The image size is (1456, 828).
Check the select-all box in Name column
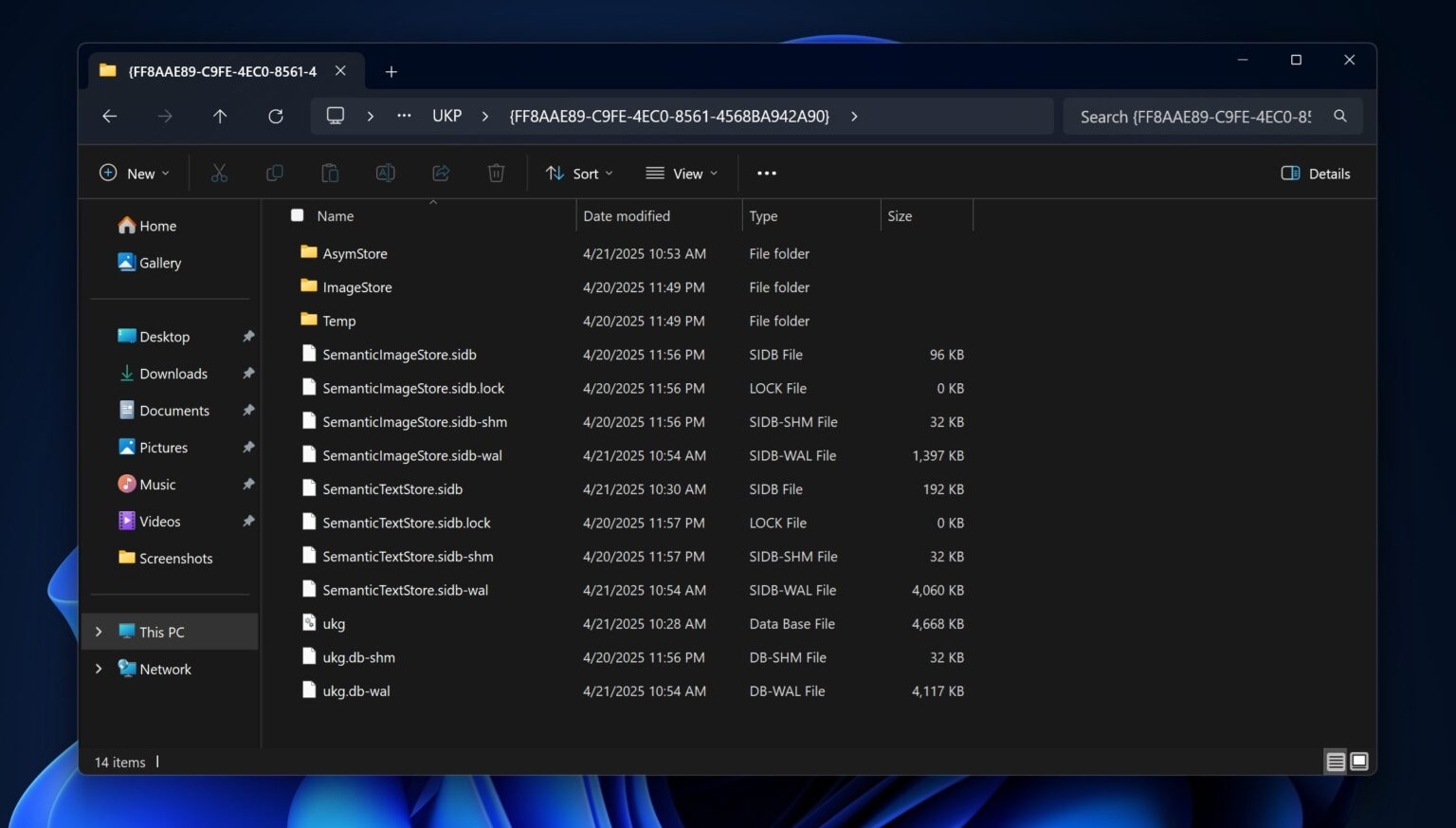297,215
